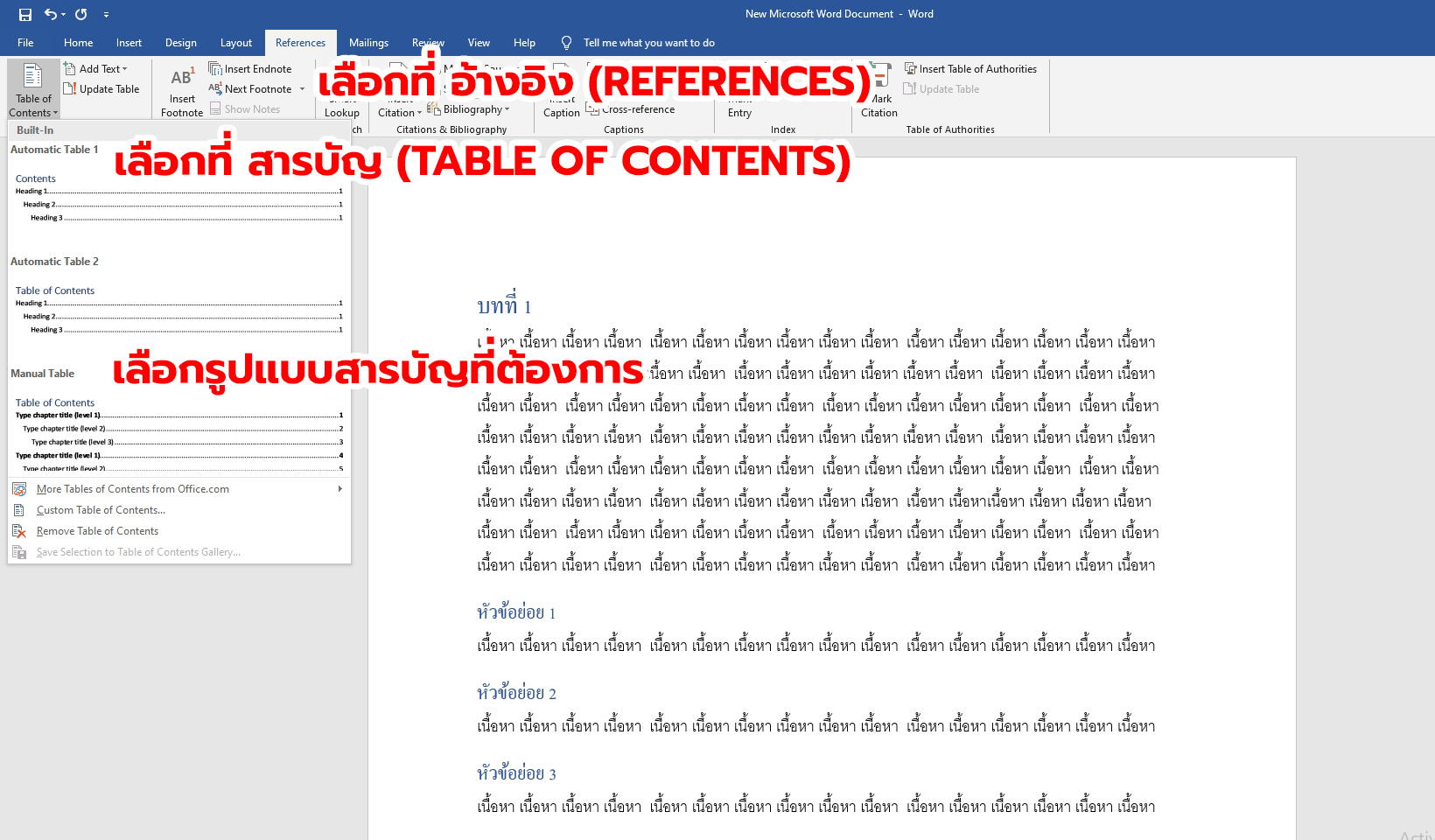Image resolution: width=1435 pixels, height=840 pixels.
Task: Click Insert Endnote
Action: [x=250, y=68]
